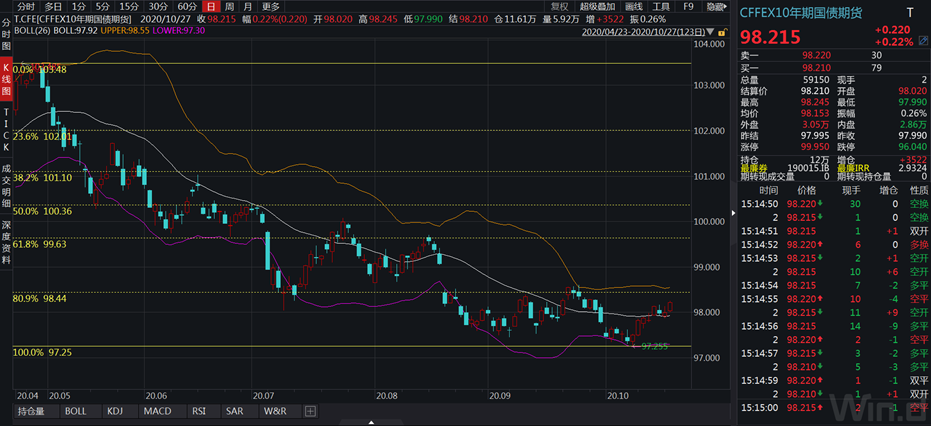Click the 卖一 price 98.220

point(816,55)
